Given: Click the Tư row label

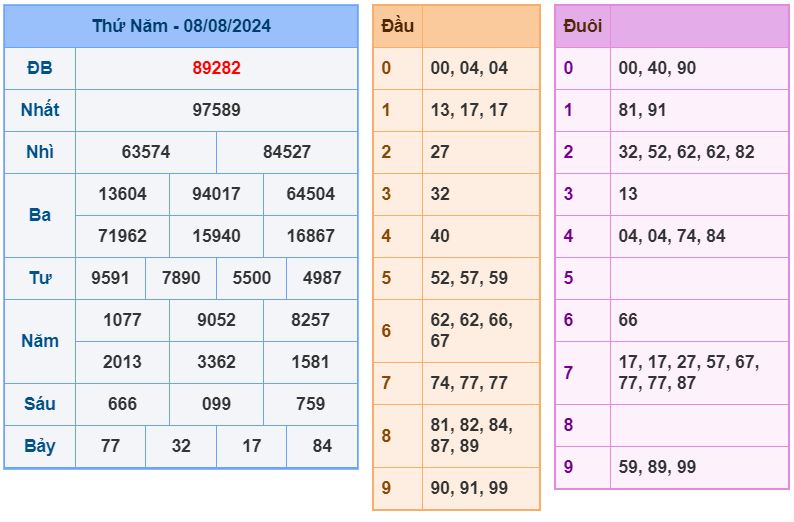Looking at the screenshot, I should pos(39,278).
